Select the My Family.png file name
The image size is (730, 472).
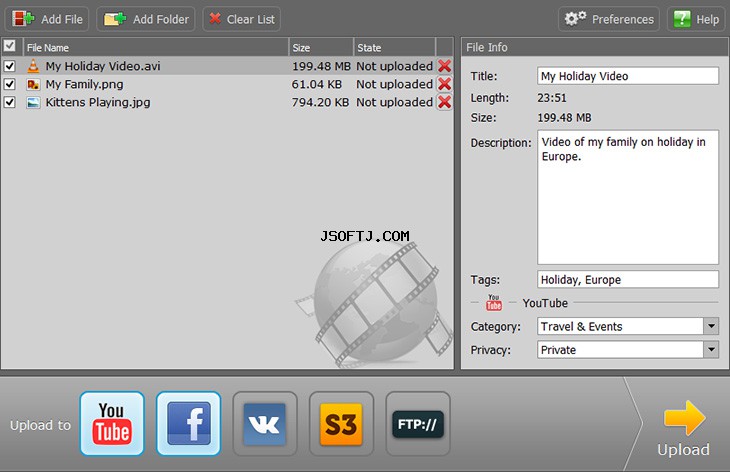tap(84, 84)
